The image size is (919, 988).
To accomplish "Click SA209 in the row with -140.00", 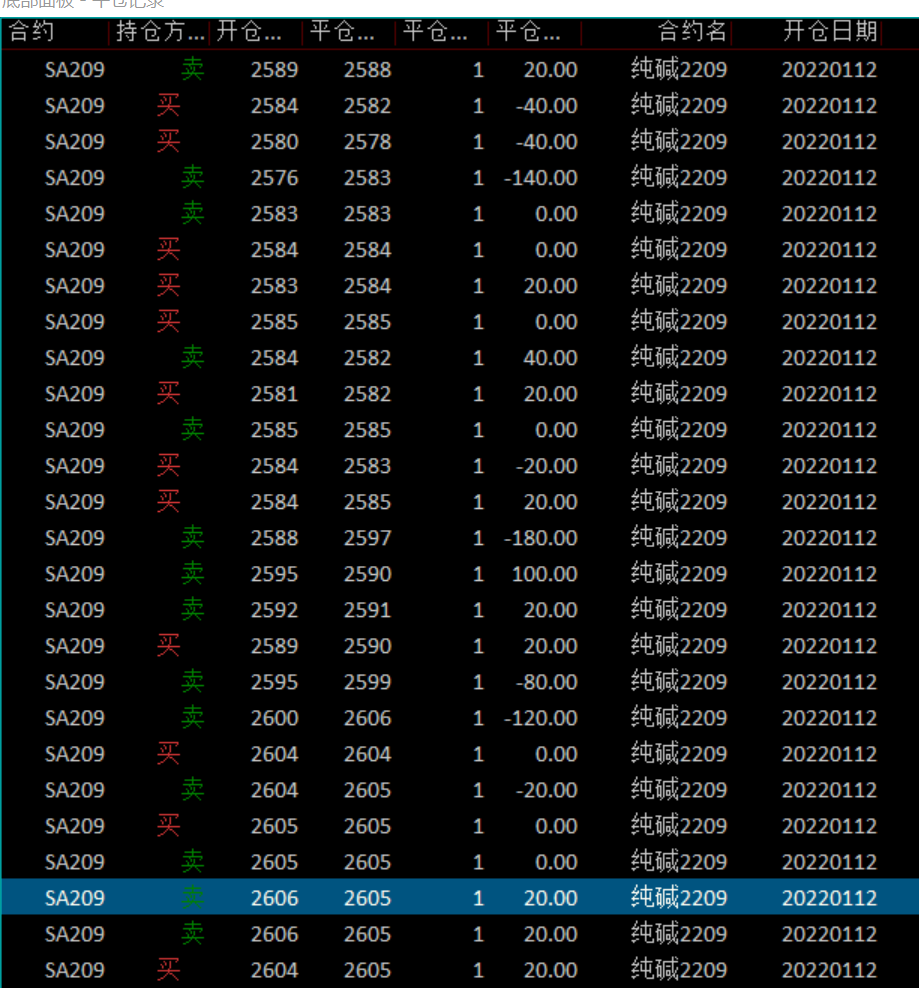I will (x=74, y=178).
